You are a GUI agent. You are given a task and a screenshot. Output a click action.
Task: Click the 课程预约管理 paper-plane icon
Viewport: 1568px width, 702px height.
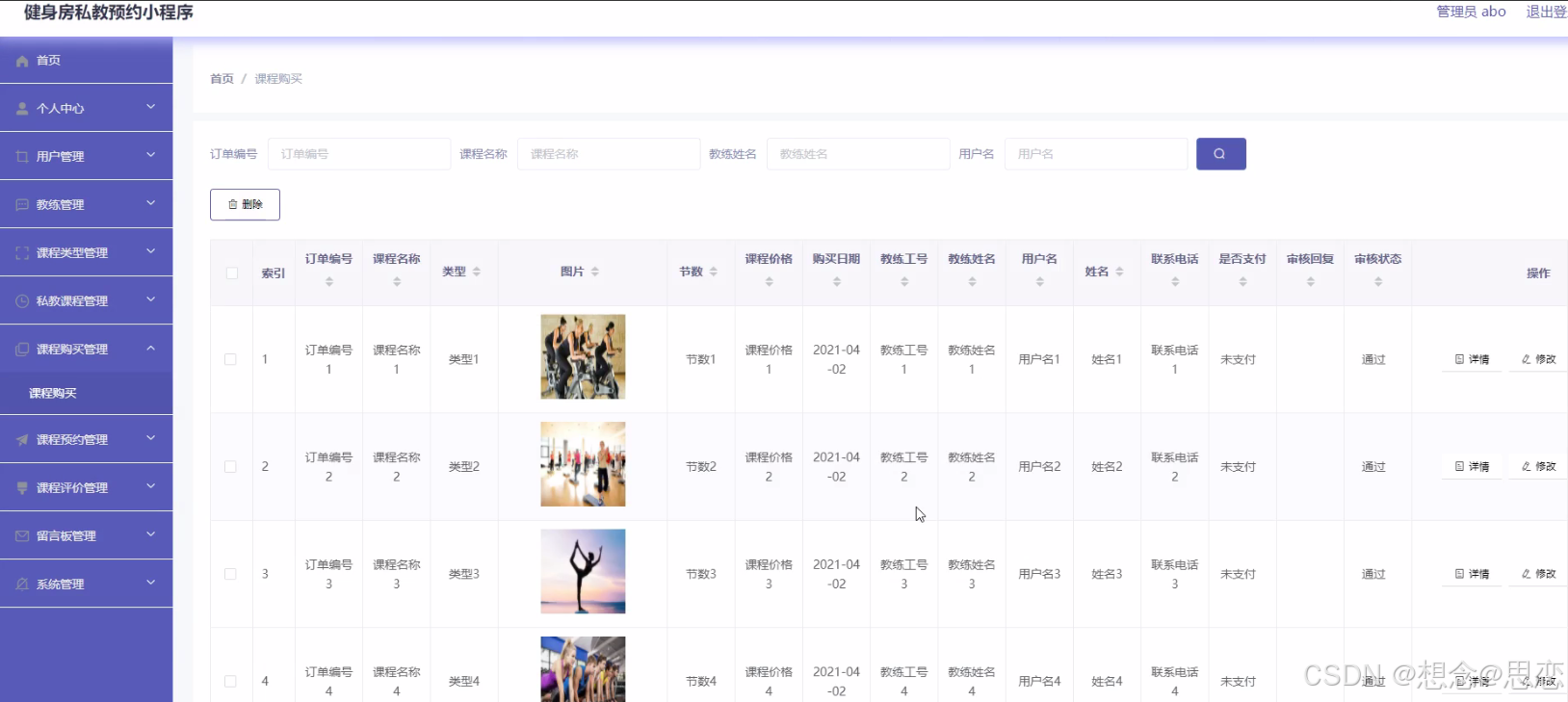[x=22, y=440]
